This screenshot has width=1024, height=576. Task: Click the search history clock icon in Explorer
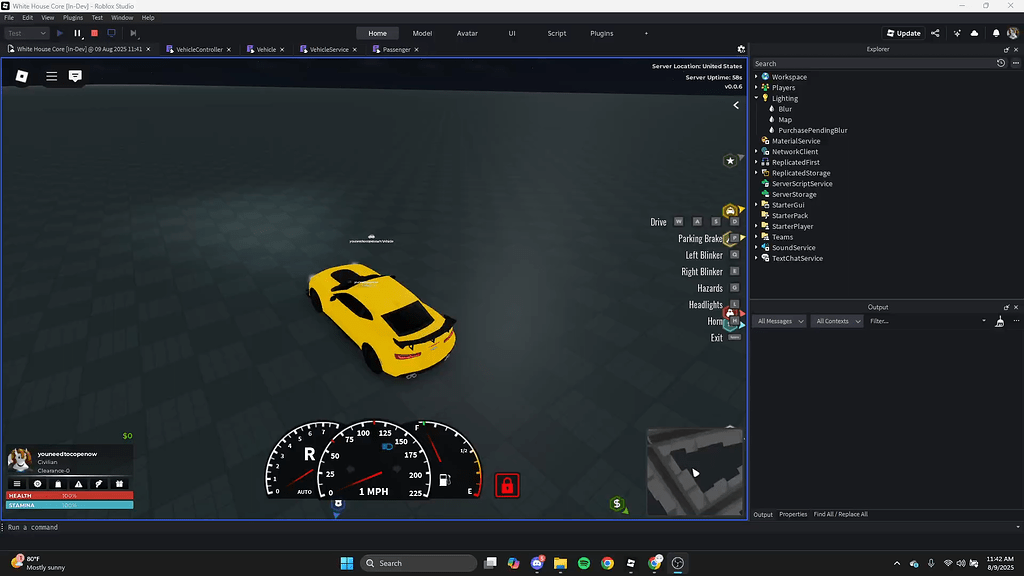[x=1000, y=63]
